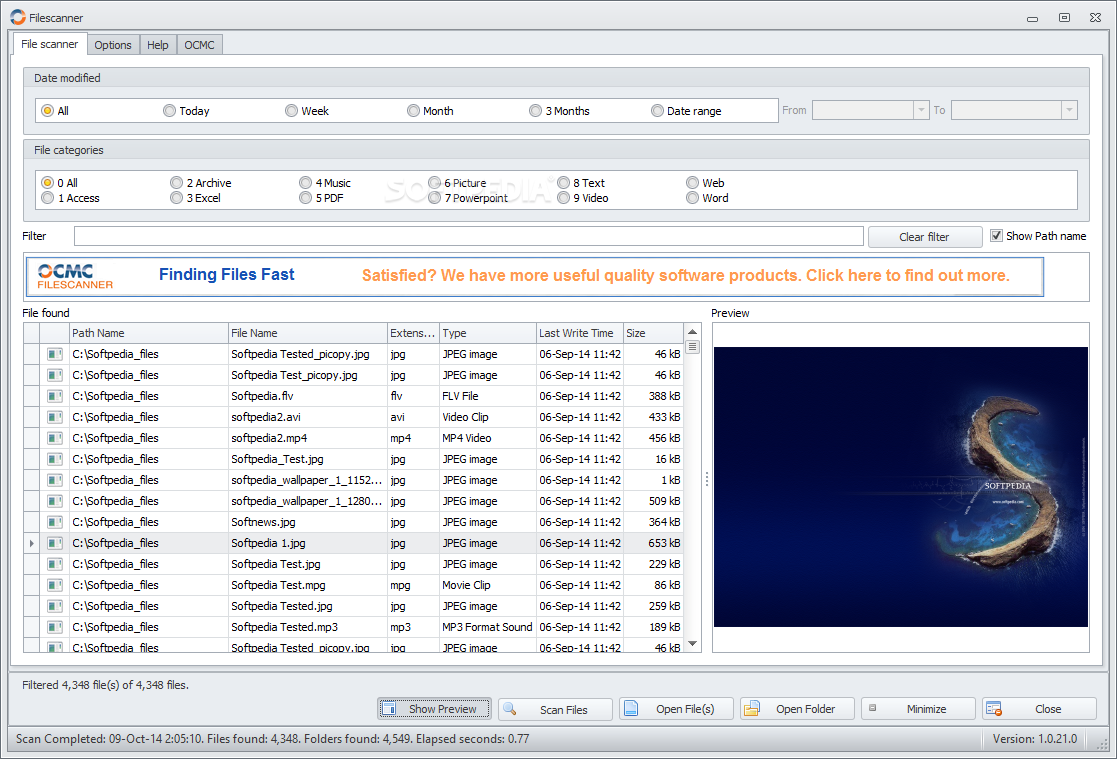Click the Open Folder button
Screen dimensions: 1117x759
click(797, 709)
